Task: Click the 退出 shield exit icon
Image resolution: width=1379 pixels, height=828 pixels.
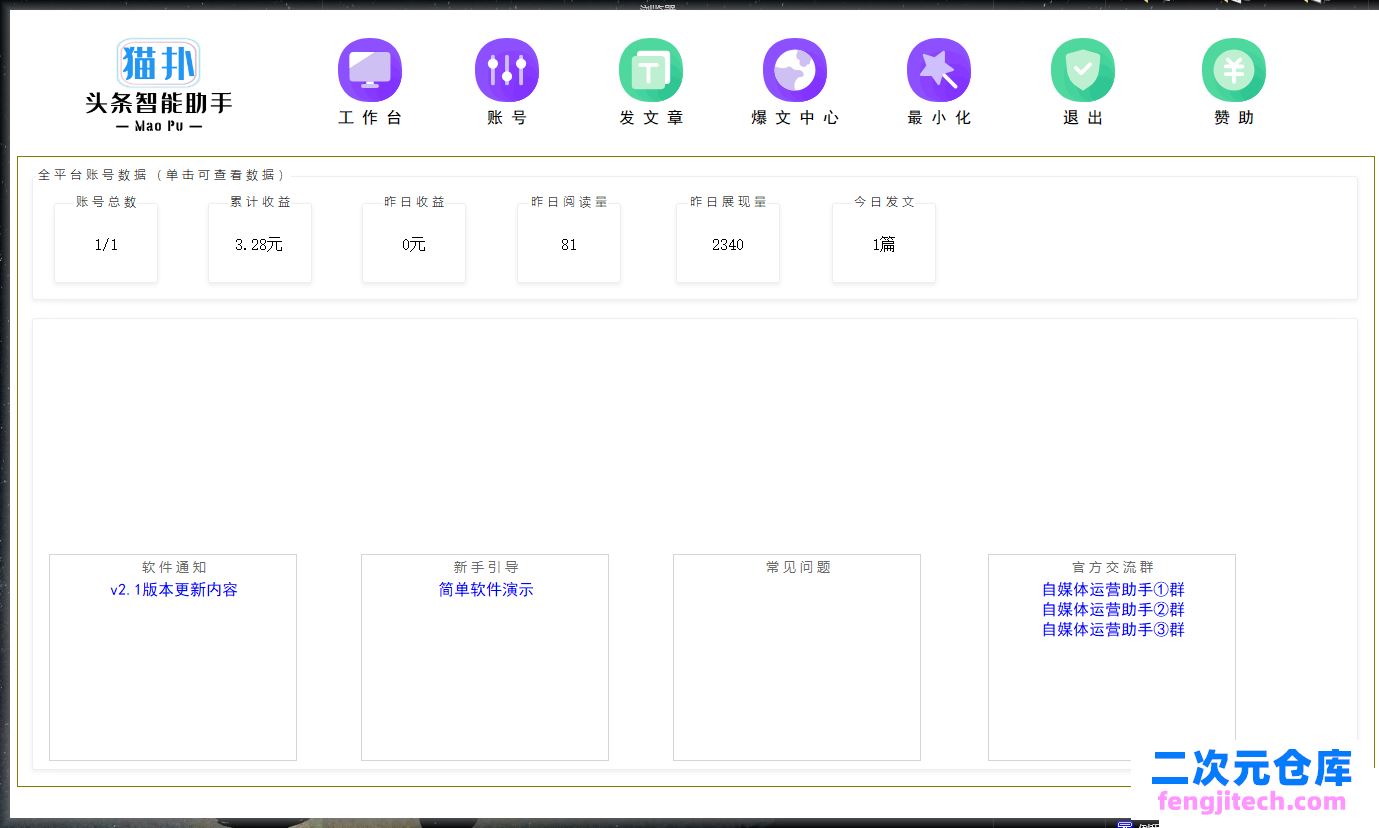Action: pyautogui.click(x=1083, y=70)
